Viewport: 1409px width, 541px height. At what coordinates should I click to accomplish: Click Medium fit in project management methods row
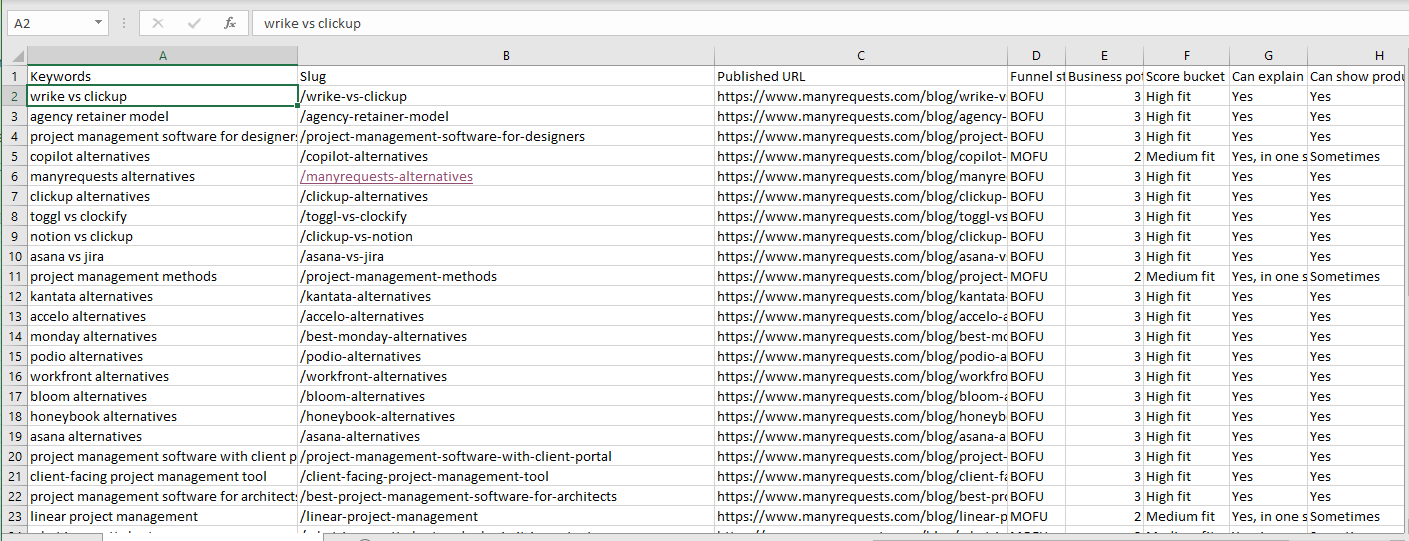[1186, 276]
